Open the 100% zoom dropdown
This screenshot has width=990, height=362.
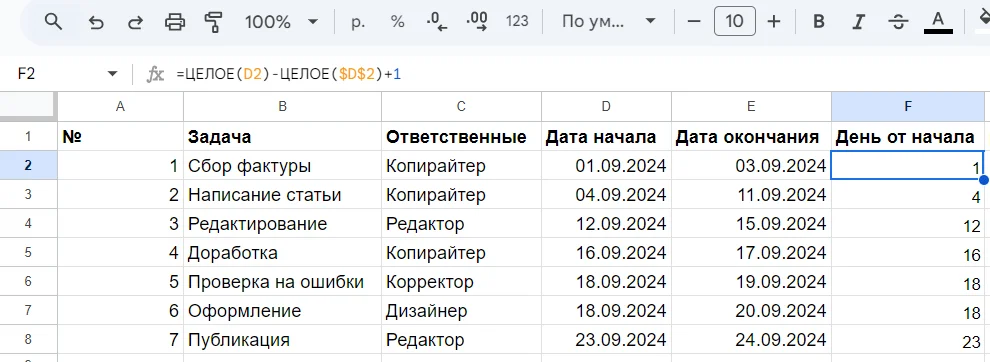pyautogui.click(x=281, y=22)
